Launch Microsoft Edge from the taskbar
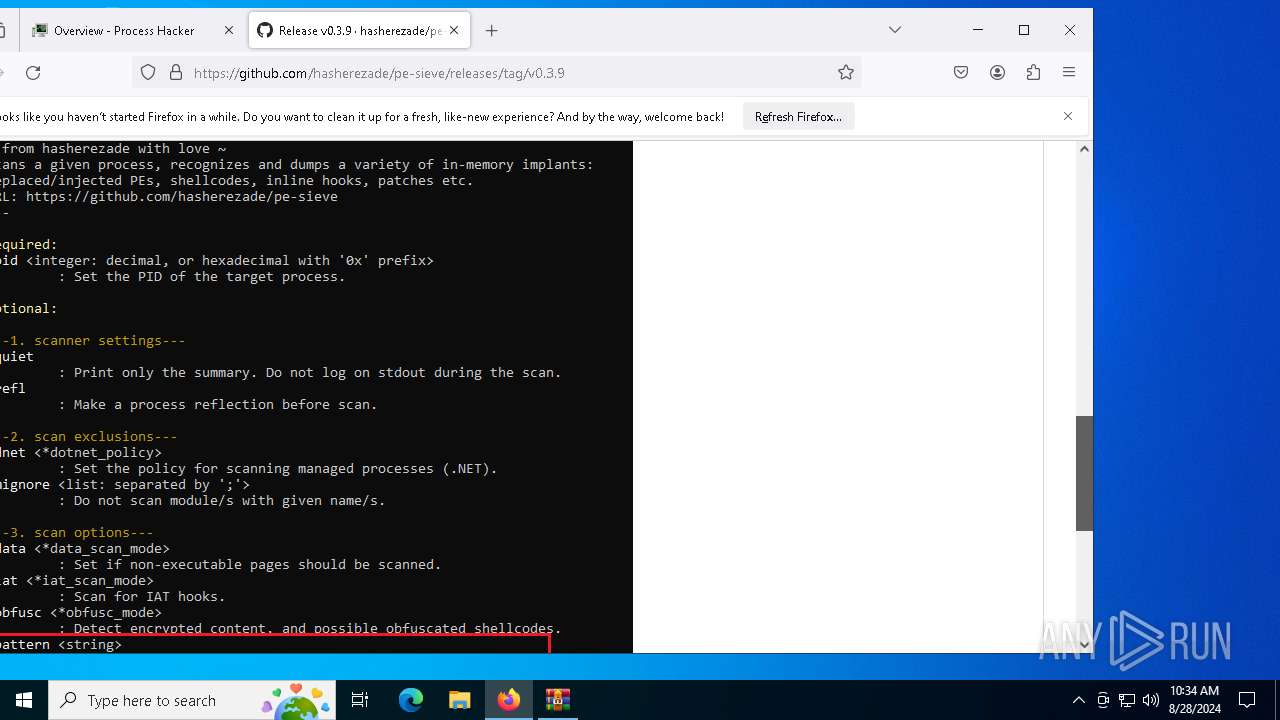1280x720 pixels. pos(411,700)
